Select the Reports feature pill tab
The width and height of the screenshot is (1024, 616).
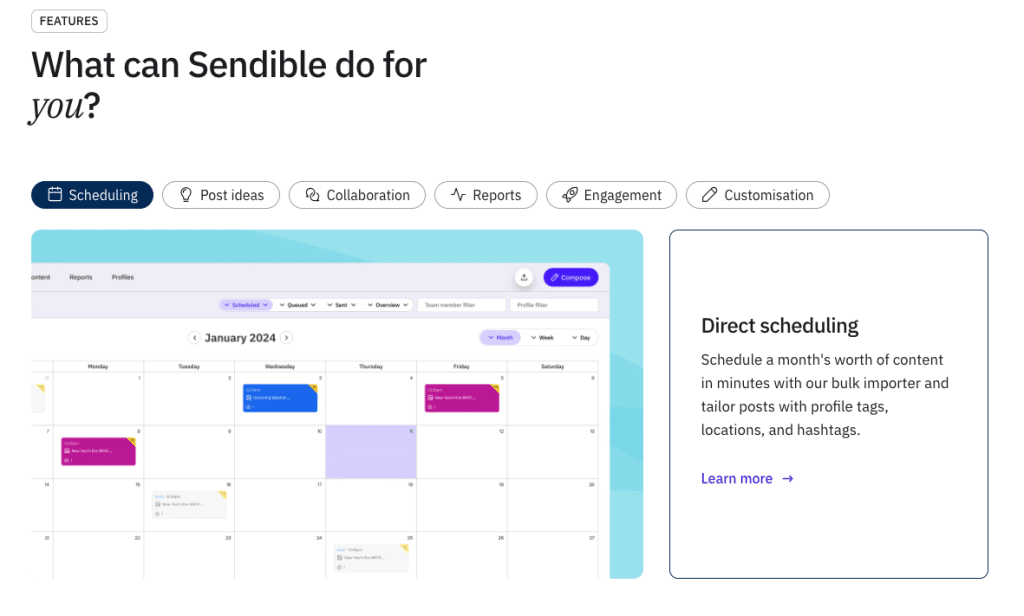[486, 195]
